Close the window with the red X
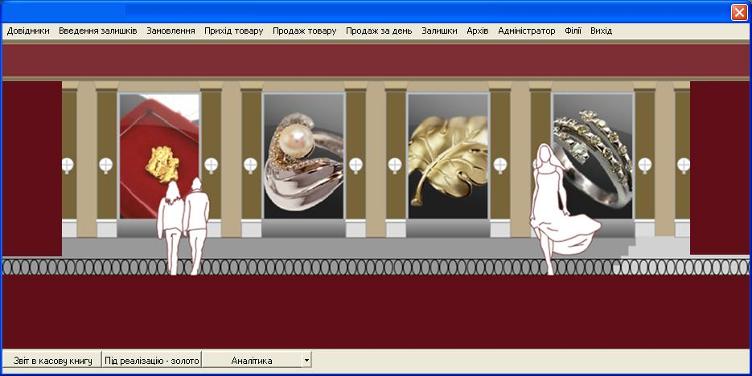The width and height of the screenshot is (752, 376). coord(739,12)
